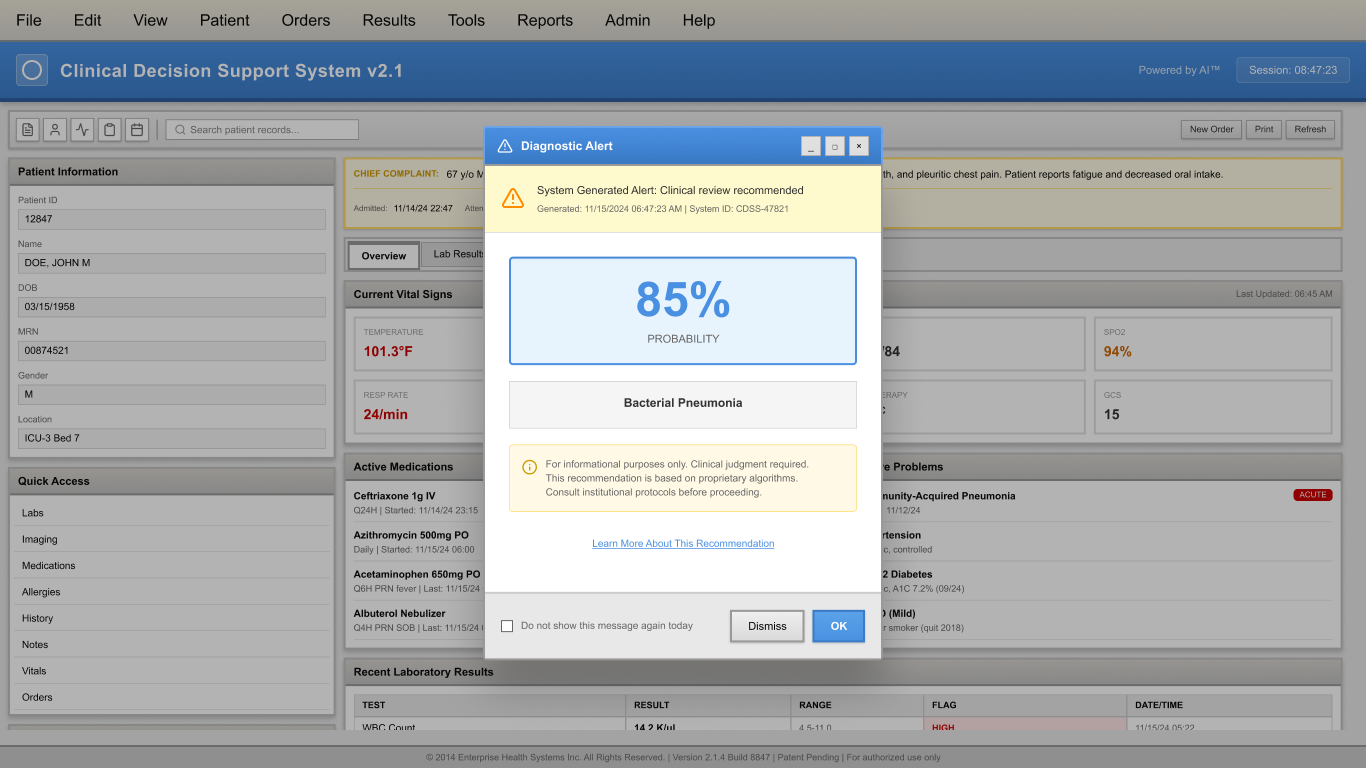
Task: Open the Reports menu
Action: coord(545,20)
